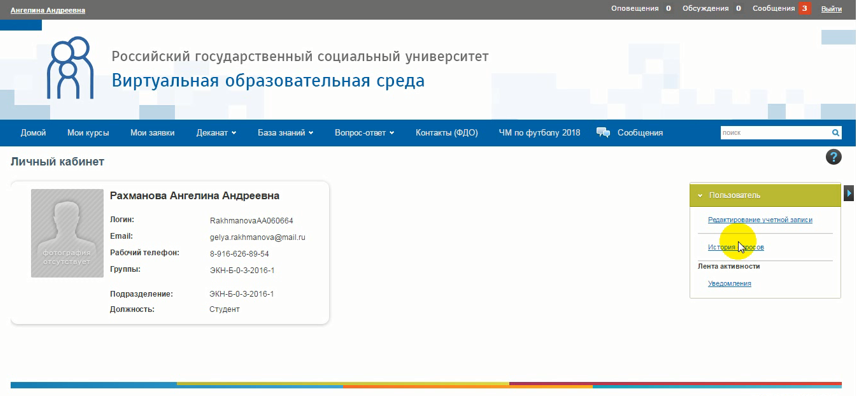The image size is (856, 396).
Task: Click the email gelya.rakhmanova@mail.ru
Action: click(x=257, y=238)
